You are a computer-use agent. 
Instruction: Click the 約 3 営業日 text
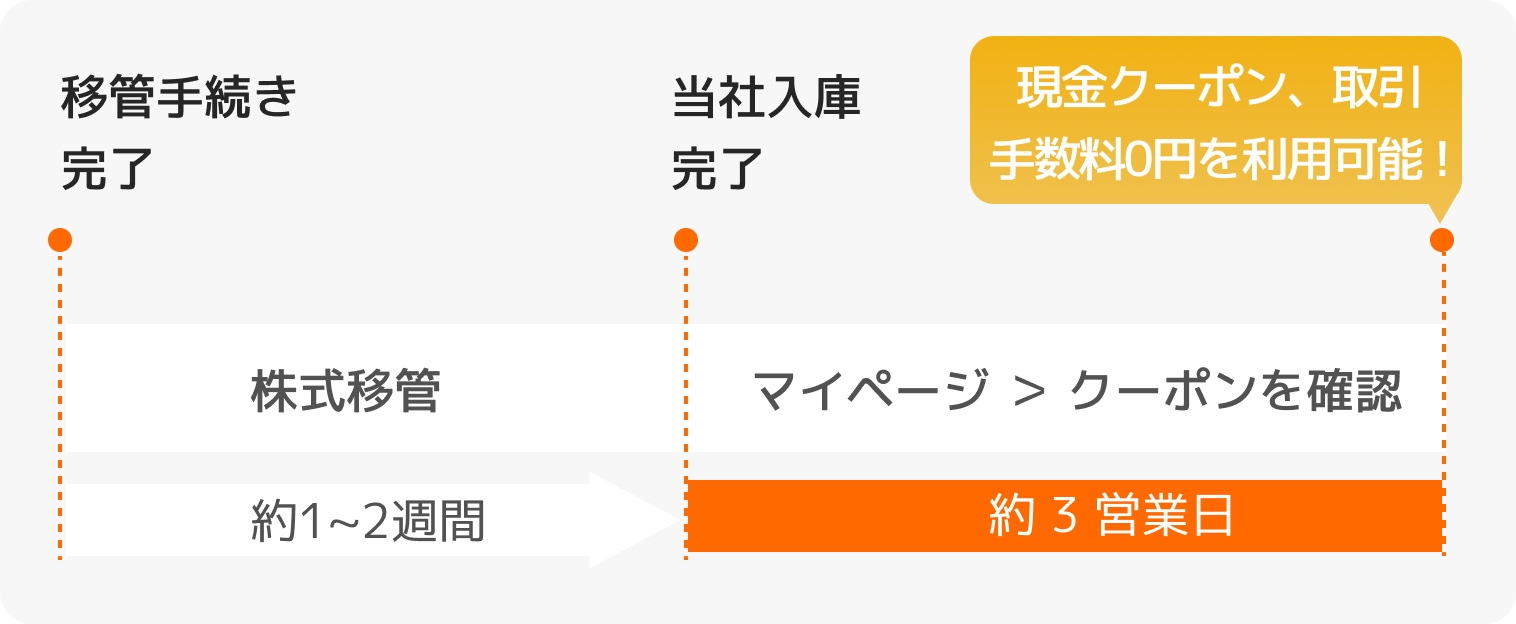(x=1110, y=517)
